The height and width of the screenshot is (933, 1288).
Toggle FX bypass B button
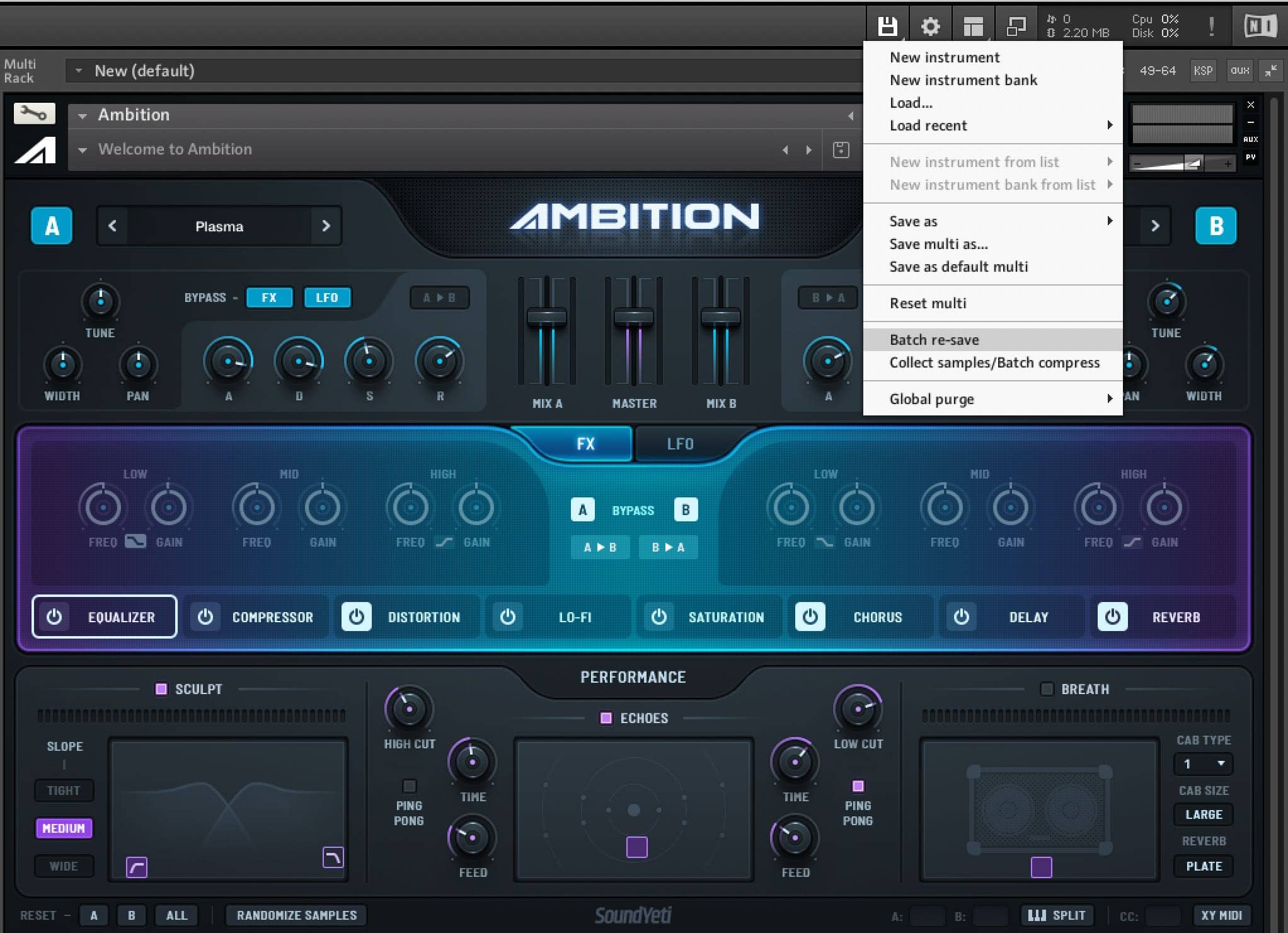(x=686, y=510)
